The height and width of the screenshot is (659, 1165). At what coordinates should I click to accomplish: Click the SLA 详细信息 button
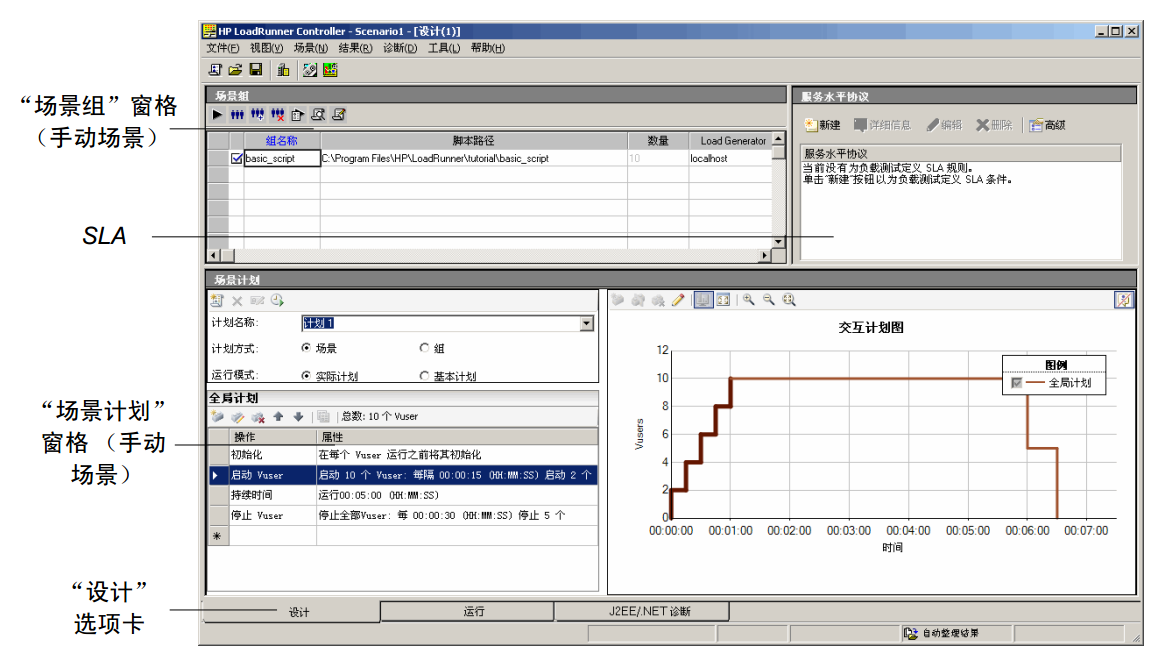pyautogui.click(x=882, y=125)
